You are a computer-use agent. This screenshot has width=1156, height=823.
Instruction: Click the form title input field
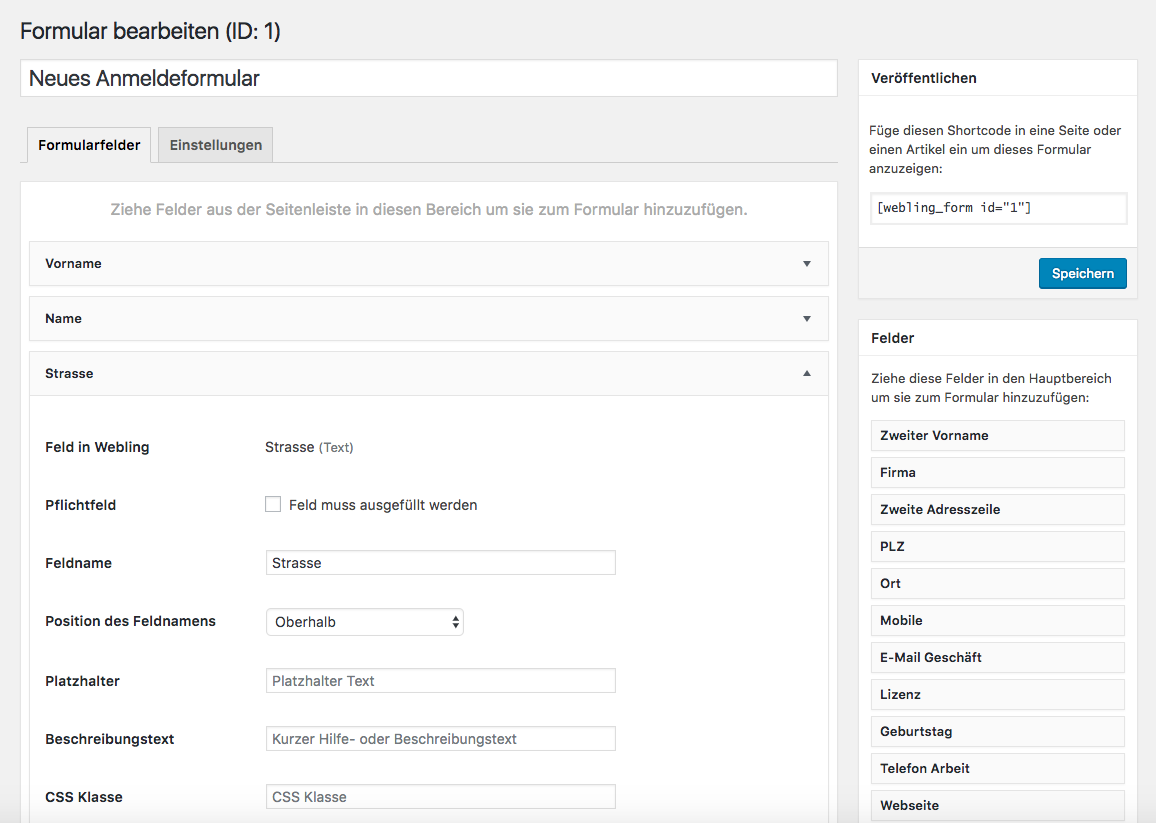428,79
